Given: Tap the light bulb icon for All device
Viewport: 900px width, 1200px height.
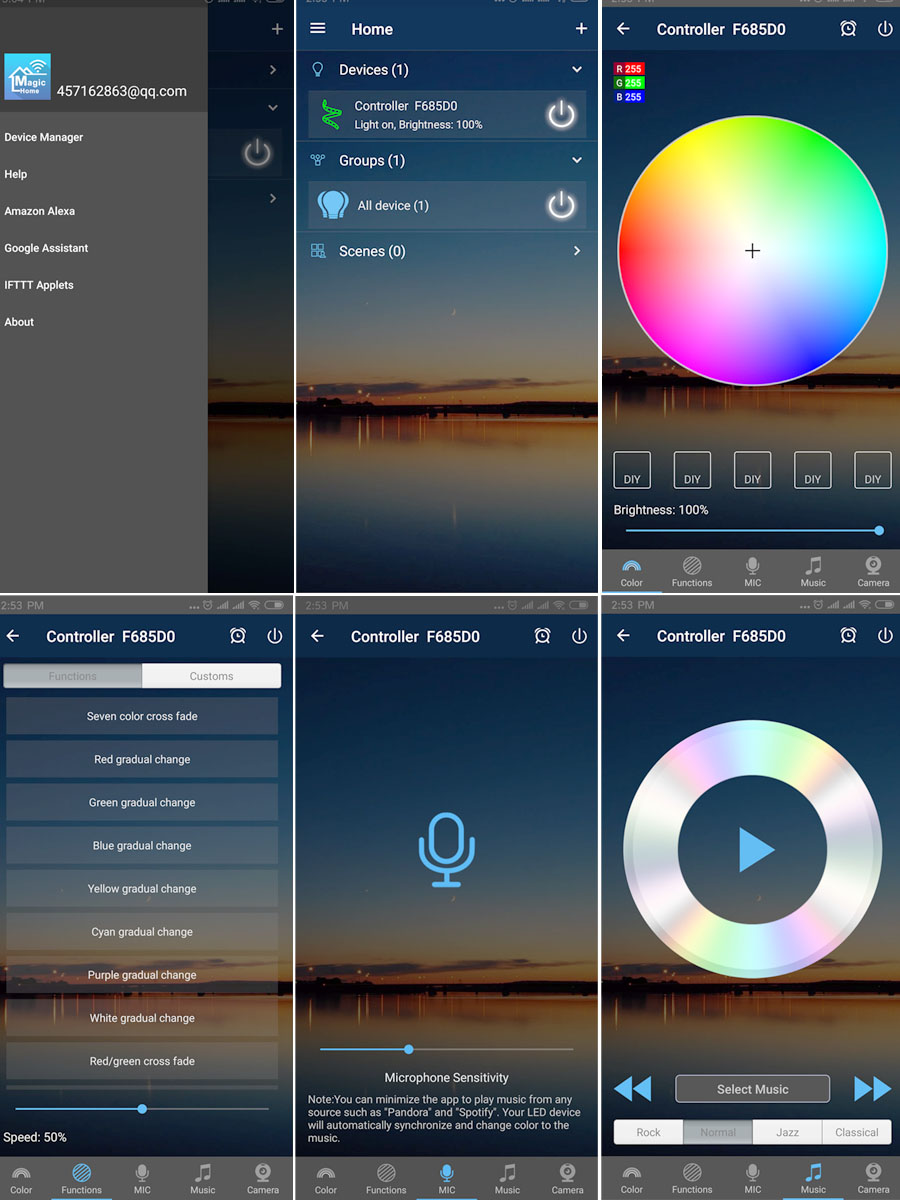Looking at the screenshot, I should coord(333,205).
